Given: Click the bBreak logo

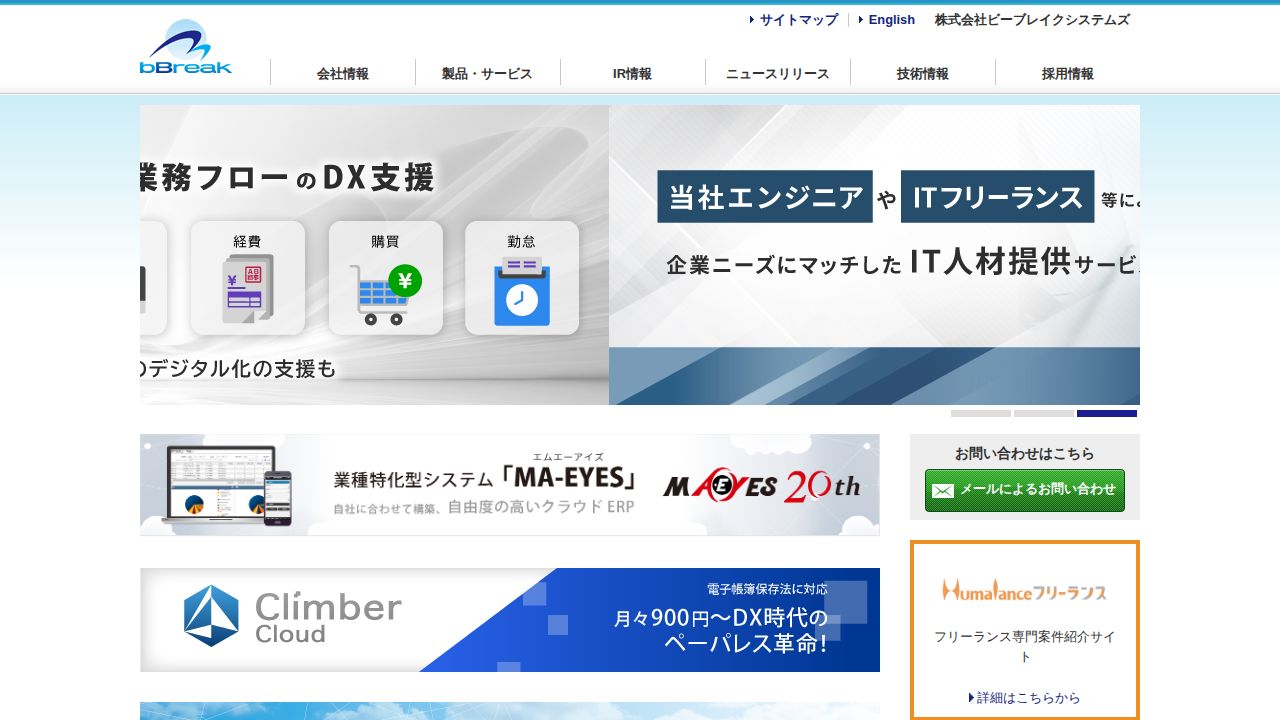Looking at the screenshot, I should click(186, 47).
